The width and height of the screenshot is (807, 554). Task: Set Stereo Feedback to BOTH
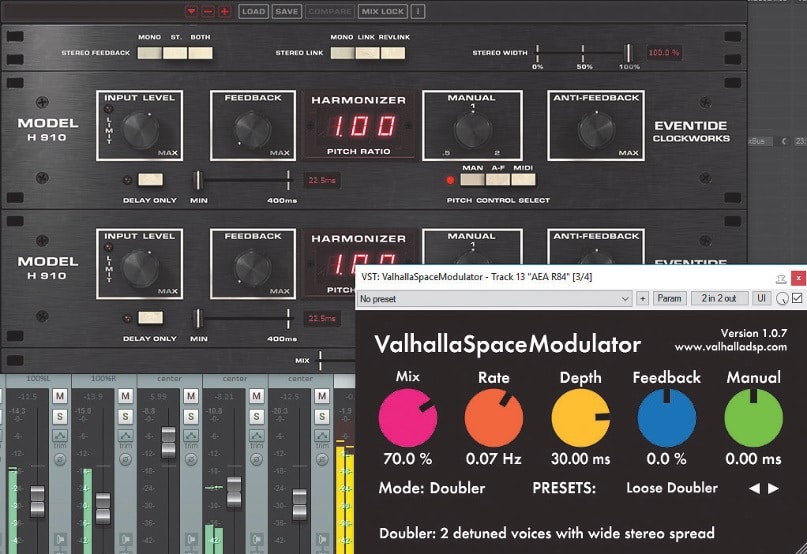(200, 53)
